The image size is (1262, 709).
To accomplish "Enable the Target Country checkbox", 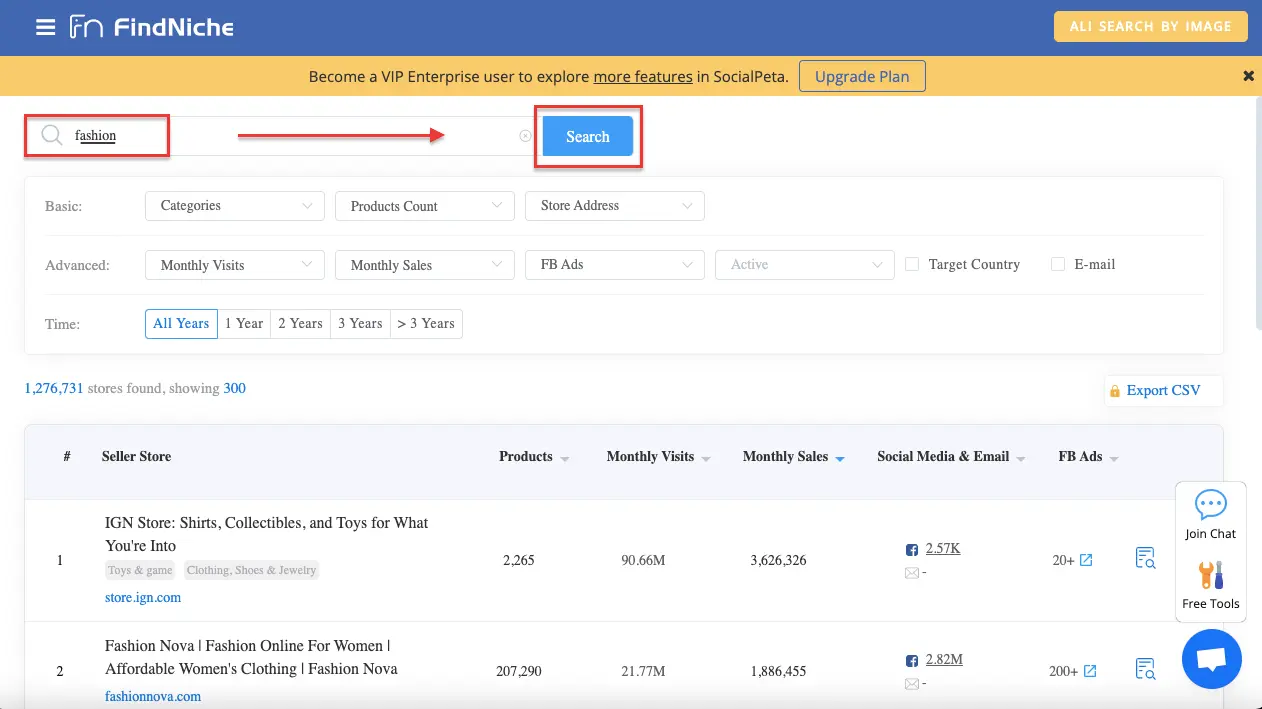I will [x=911, y=263].
